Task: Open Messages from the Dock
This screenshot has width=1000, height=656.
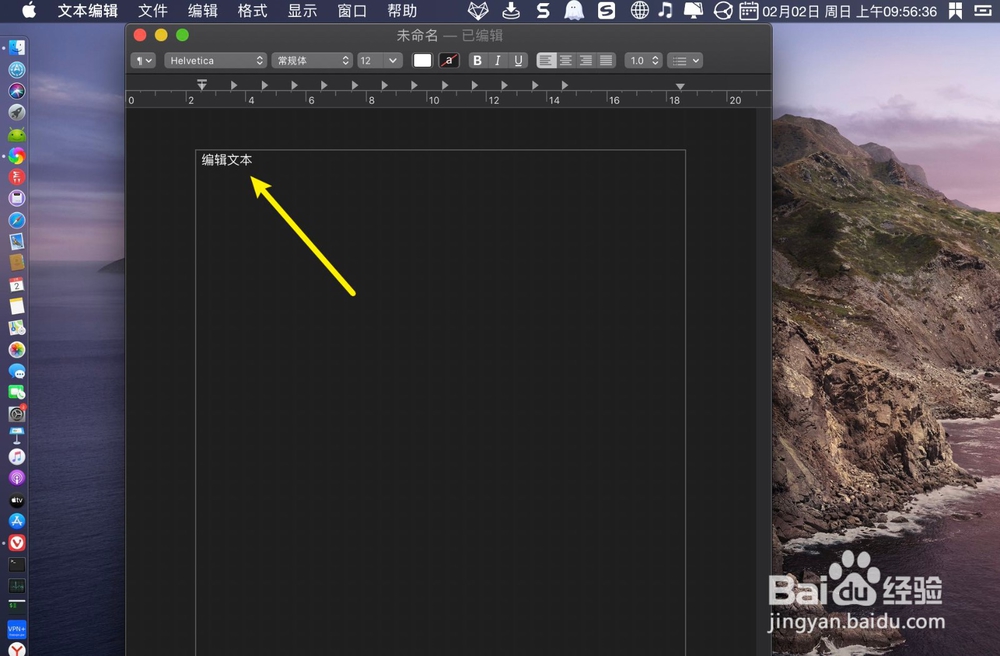Action: pyautogui.click(x=17, y=371)
